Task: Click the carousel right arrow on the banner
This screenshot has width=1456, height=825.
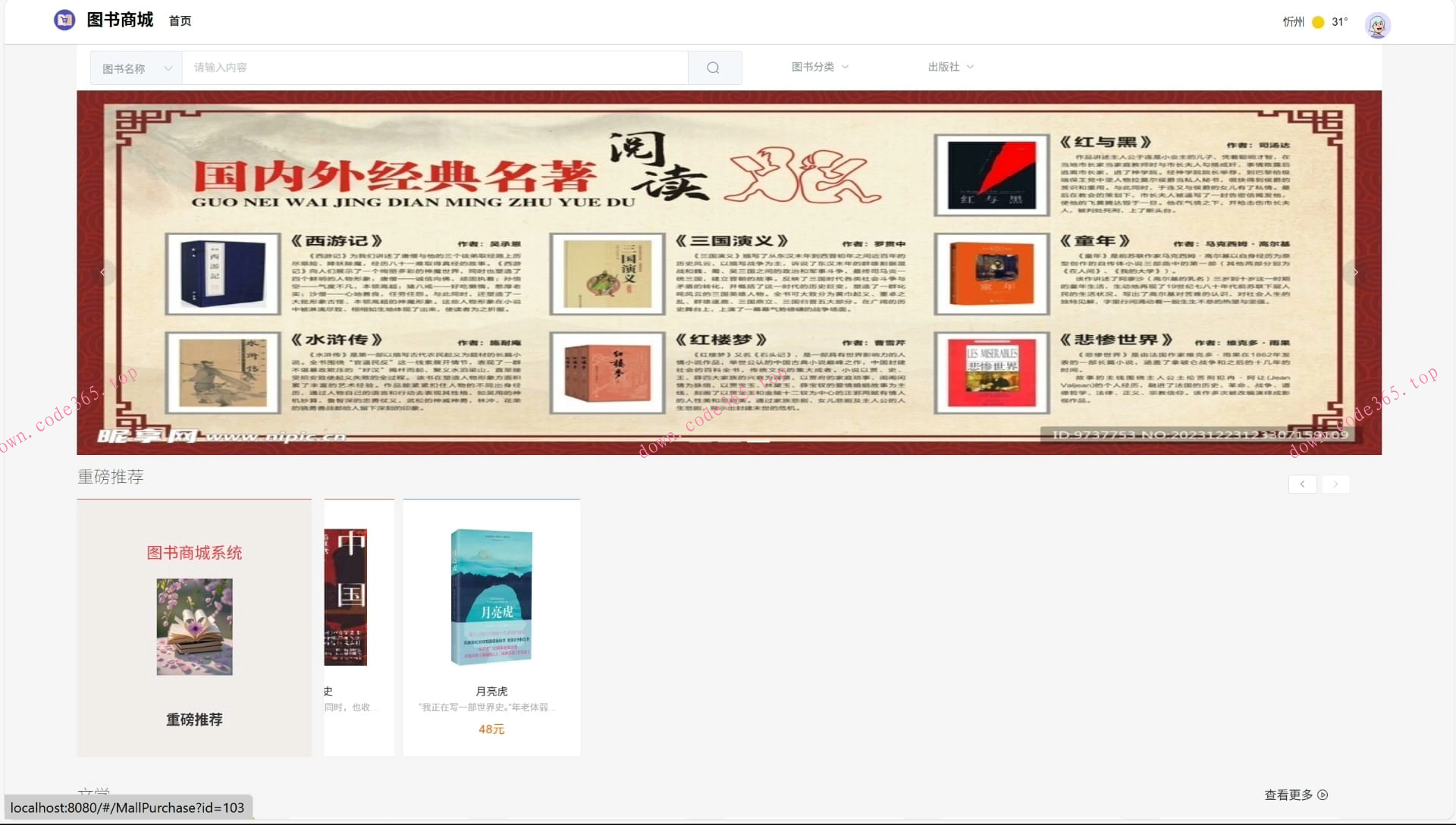Action: point(1355,272)
